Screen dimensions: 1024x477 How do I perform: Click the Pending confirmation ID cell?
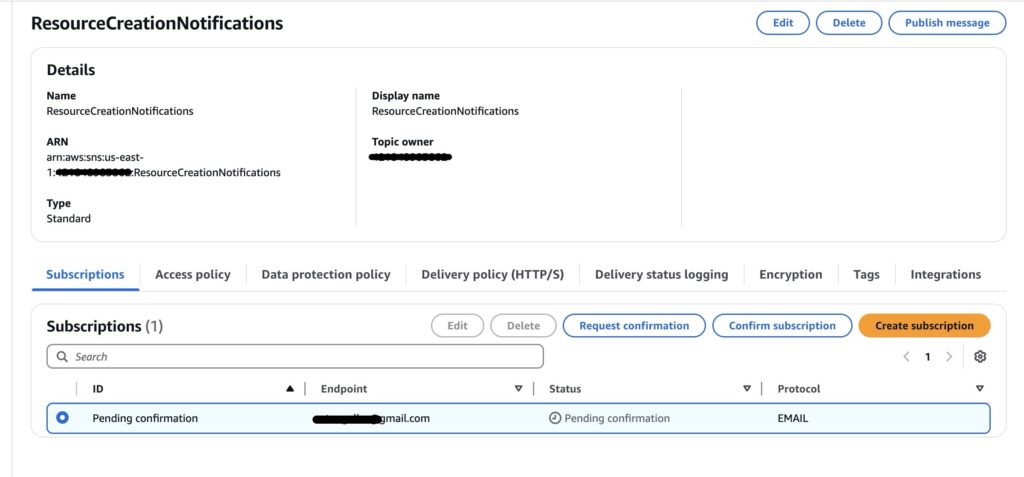145,418
